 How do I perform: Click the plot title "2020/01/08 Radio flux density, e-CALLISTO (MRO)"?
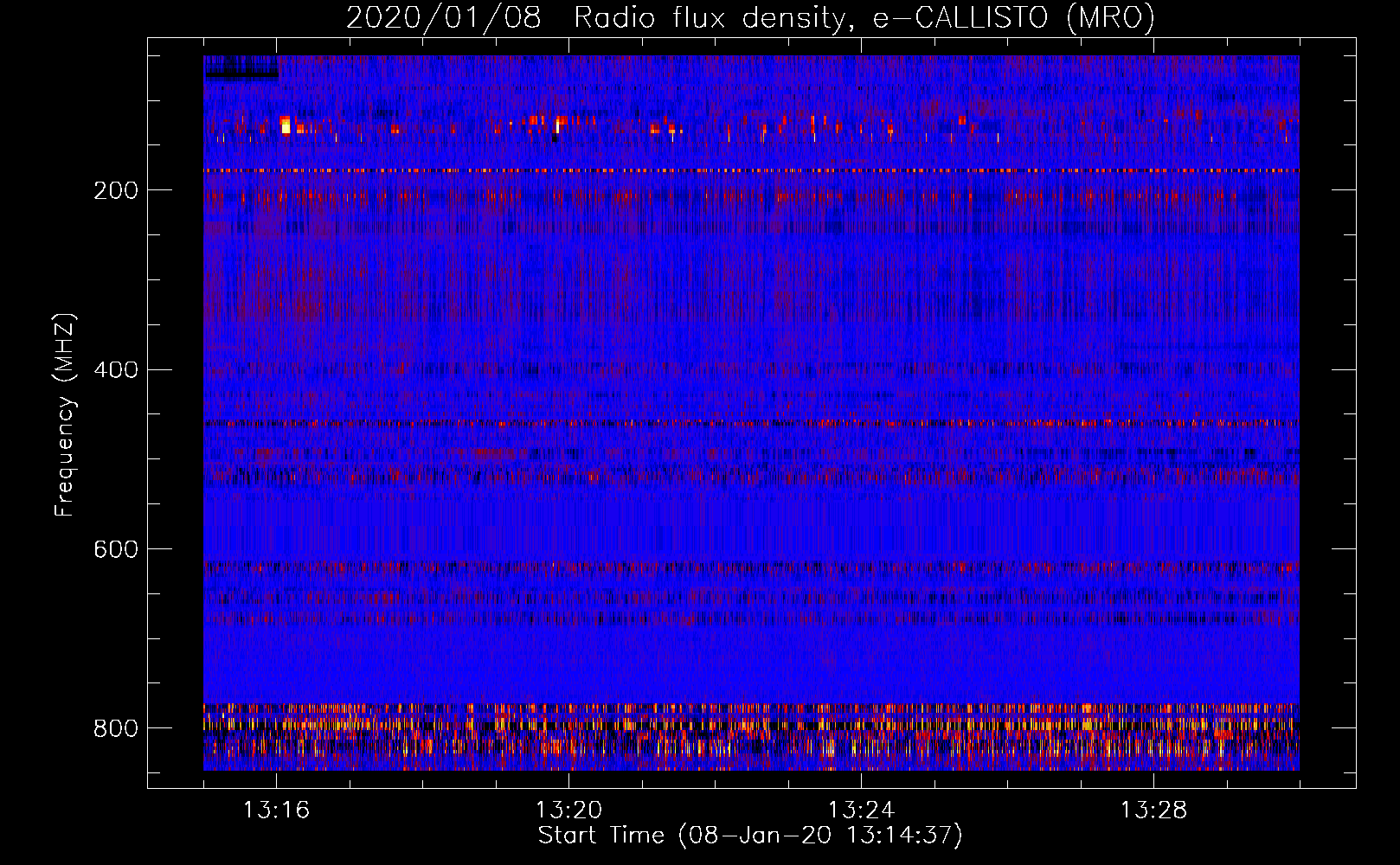tap(750, 17)
